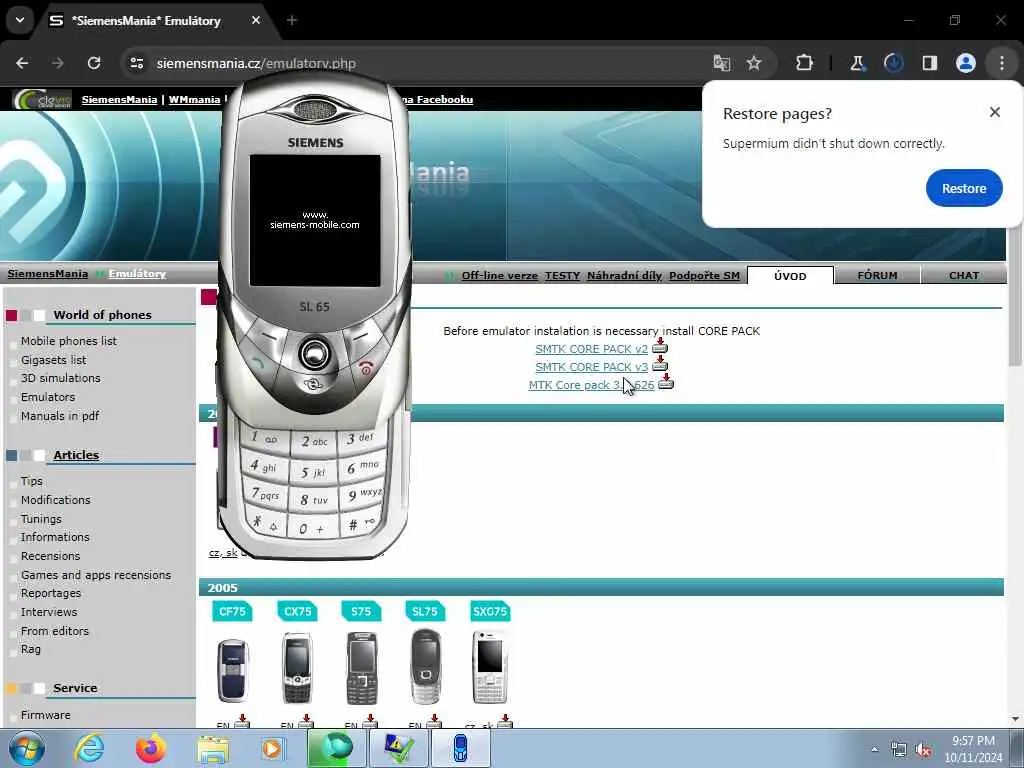Click the browser back arrow
Image resolution: width=1024 pixels, height=768 pixels.
(x=22, y=63)
